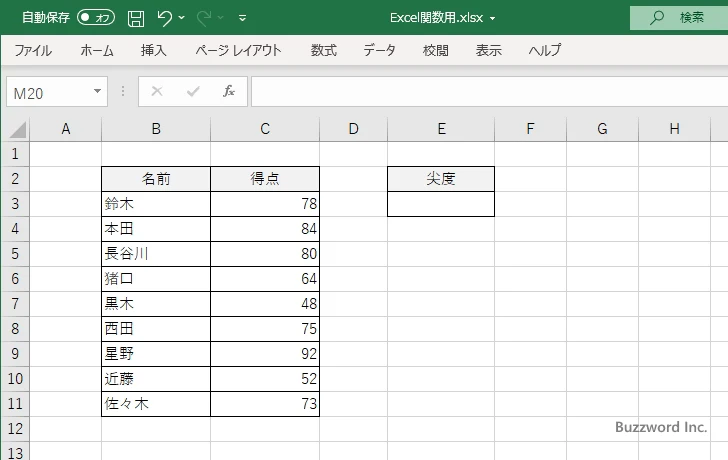Expand the Name Box dropdown
This screenshot has width=728, height=460.
(x=98, y=91)
